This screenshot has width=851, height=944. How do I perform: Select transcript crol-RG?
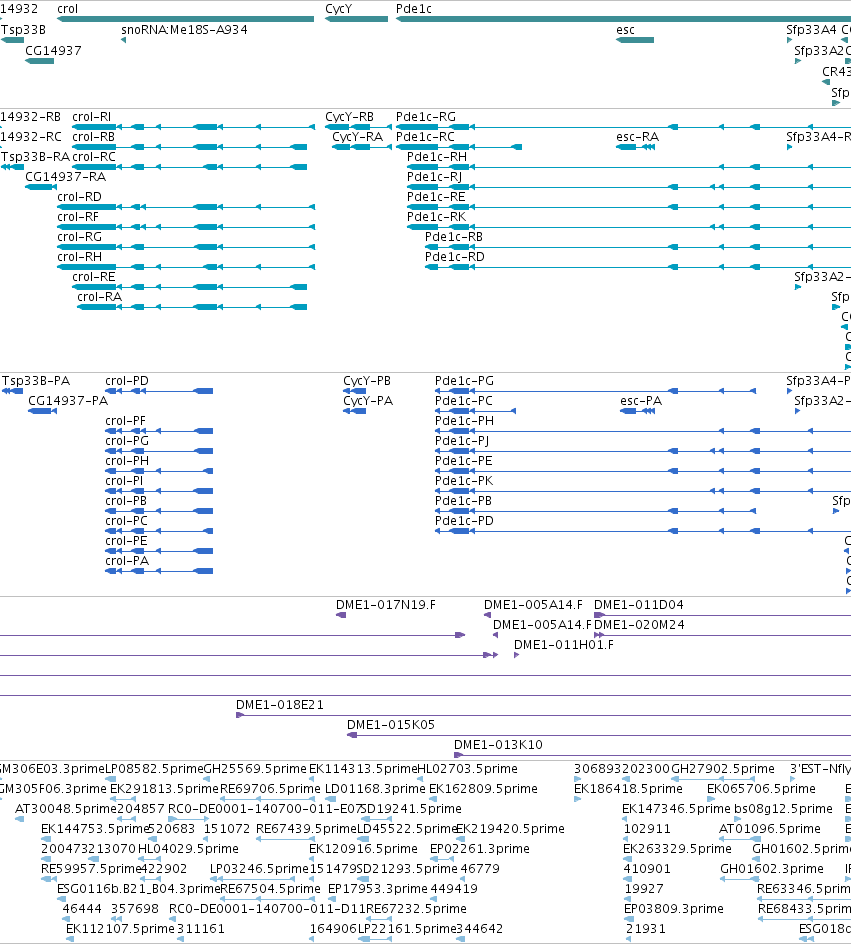(186, 247)
